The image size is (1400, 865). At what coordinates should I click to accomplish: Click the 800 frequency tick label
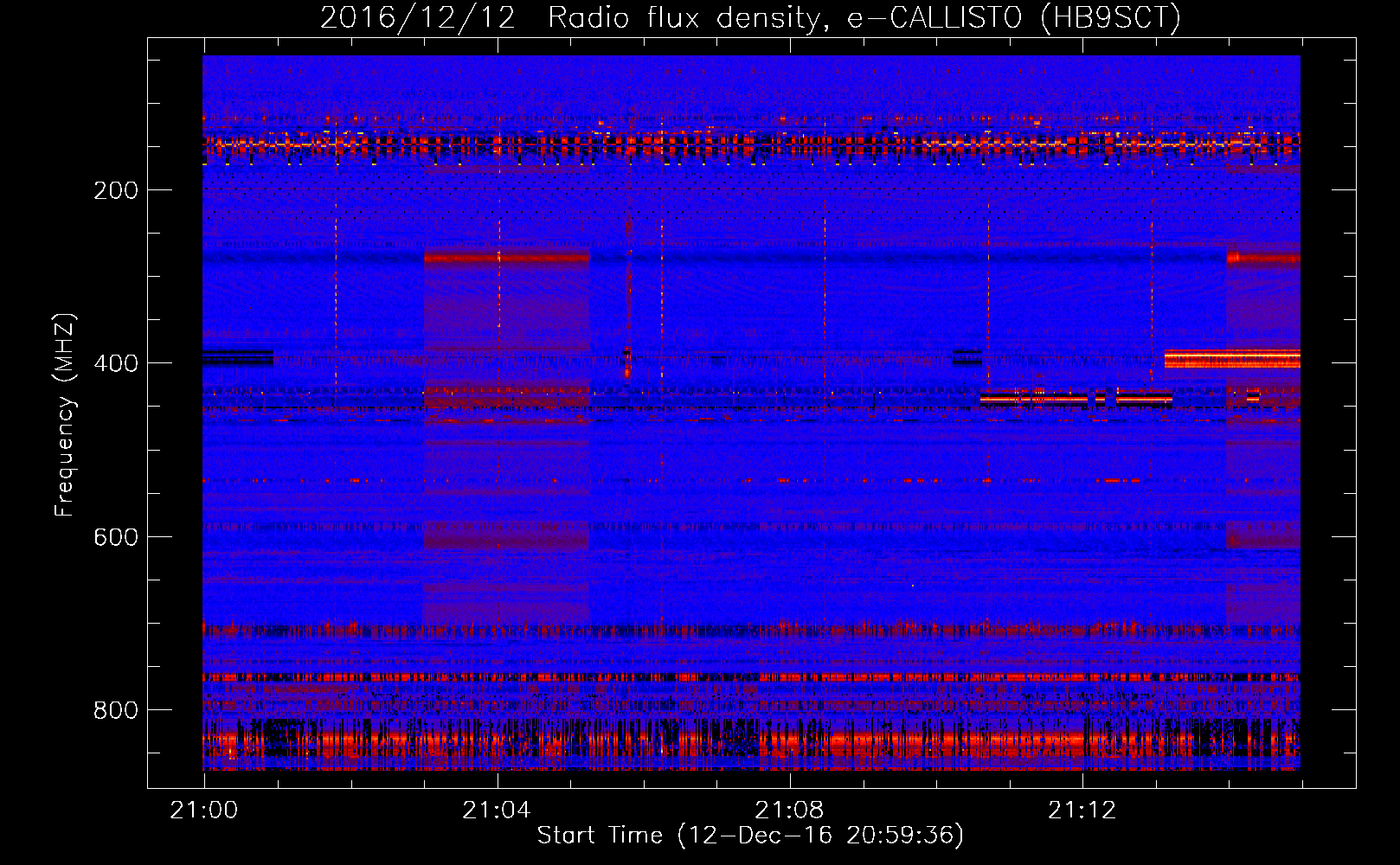(116, 710)
